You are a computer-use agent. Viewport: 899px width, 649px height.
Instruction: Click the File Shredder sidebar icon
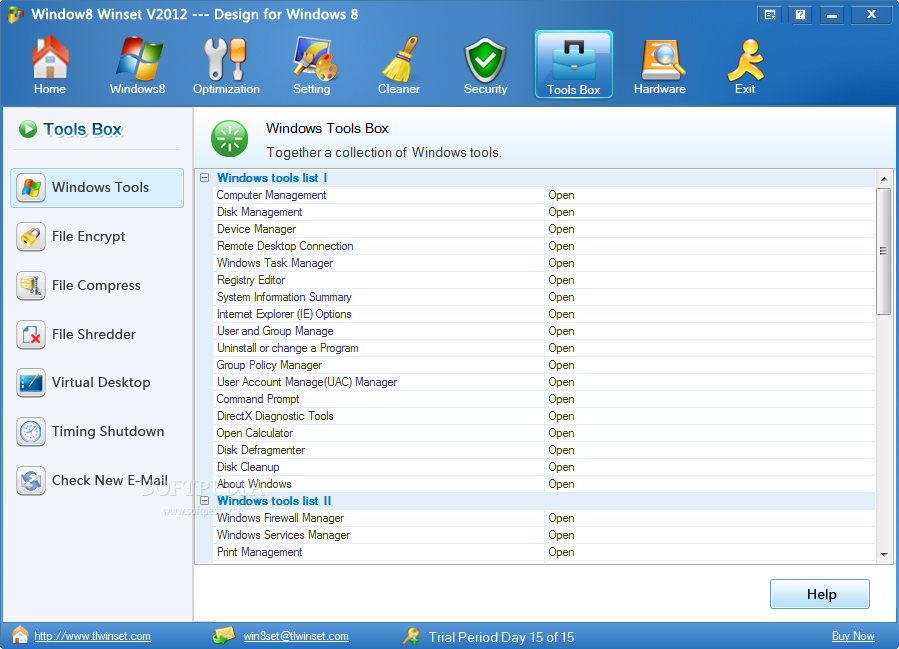pos(31,334)
